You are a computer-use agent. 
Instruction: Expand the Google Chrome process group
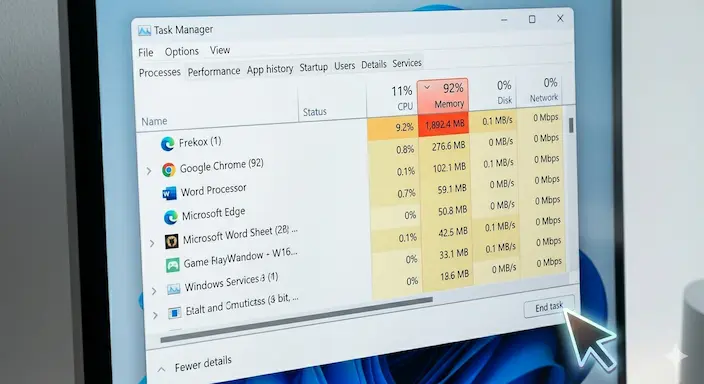pos(149,171)
